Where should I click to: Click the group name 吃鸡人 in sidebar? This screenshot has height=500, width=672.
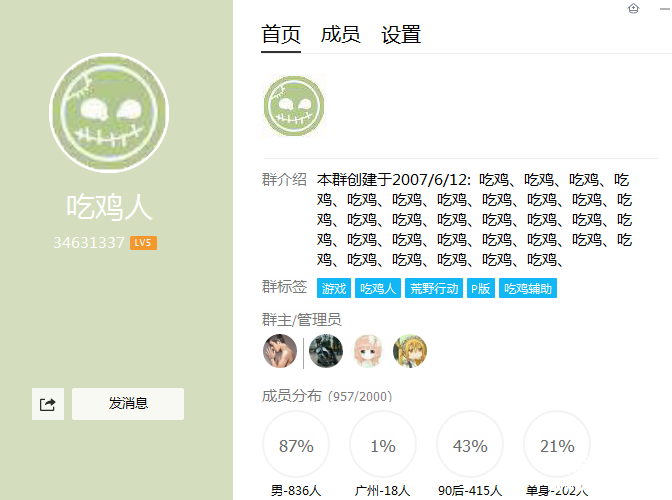tap(109, 207)
